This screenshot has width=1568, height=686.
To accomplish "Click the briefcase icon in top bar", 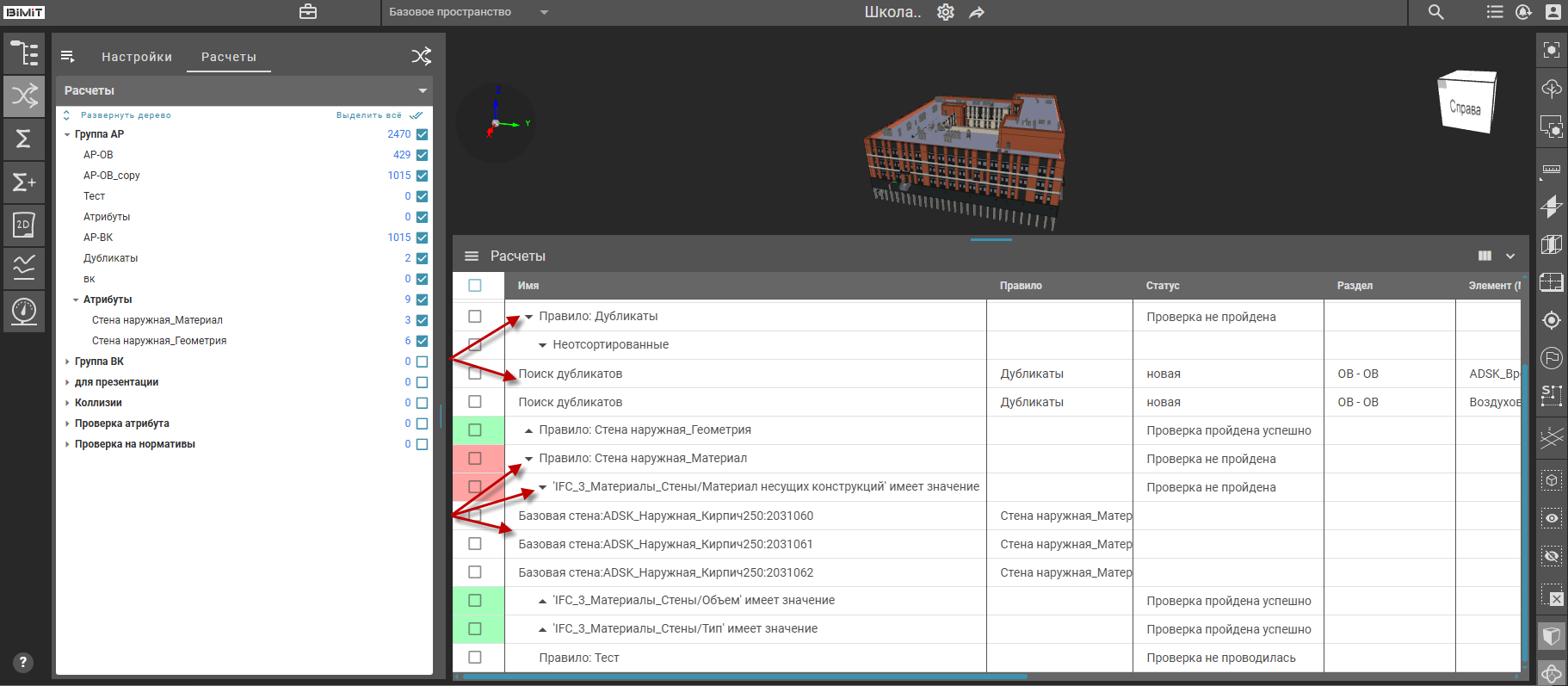I will (308, 12).
